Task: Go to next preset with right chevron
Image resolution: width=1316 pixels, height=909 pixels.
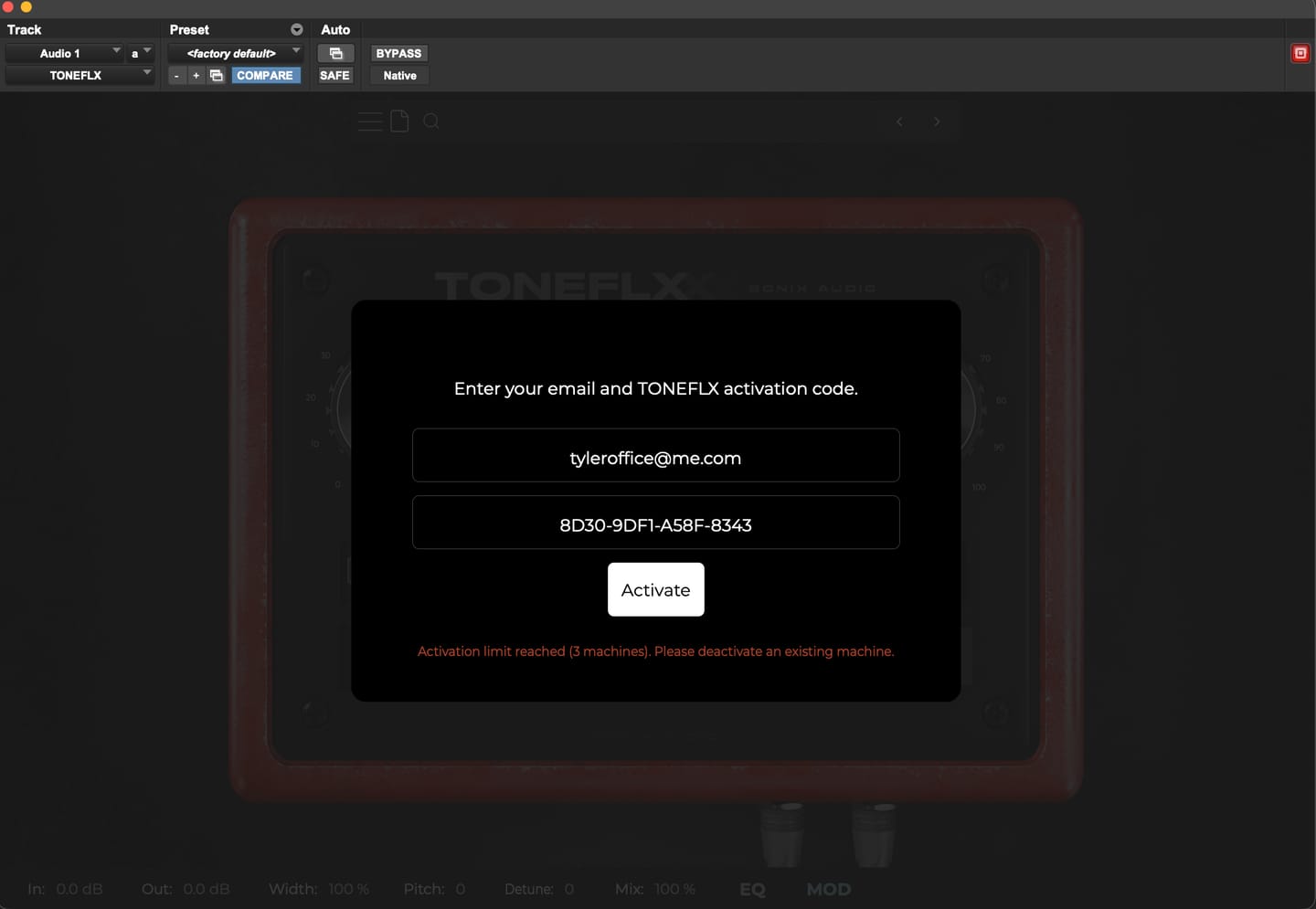Action: tap(937, 122)
